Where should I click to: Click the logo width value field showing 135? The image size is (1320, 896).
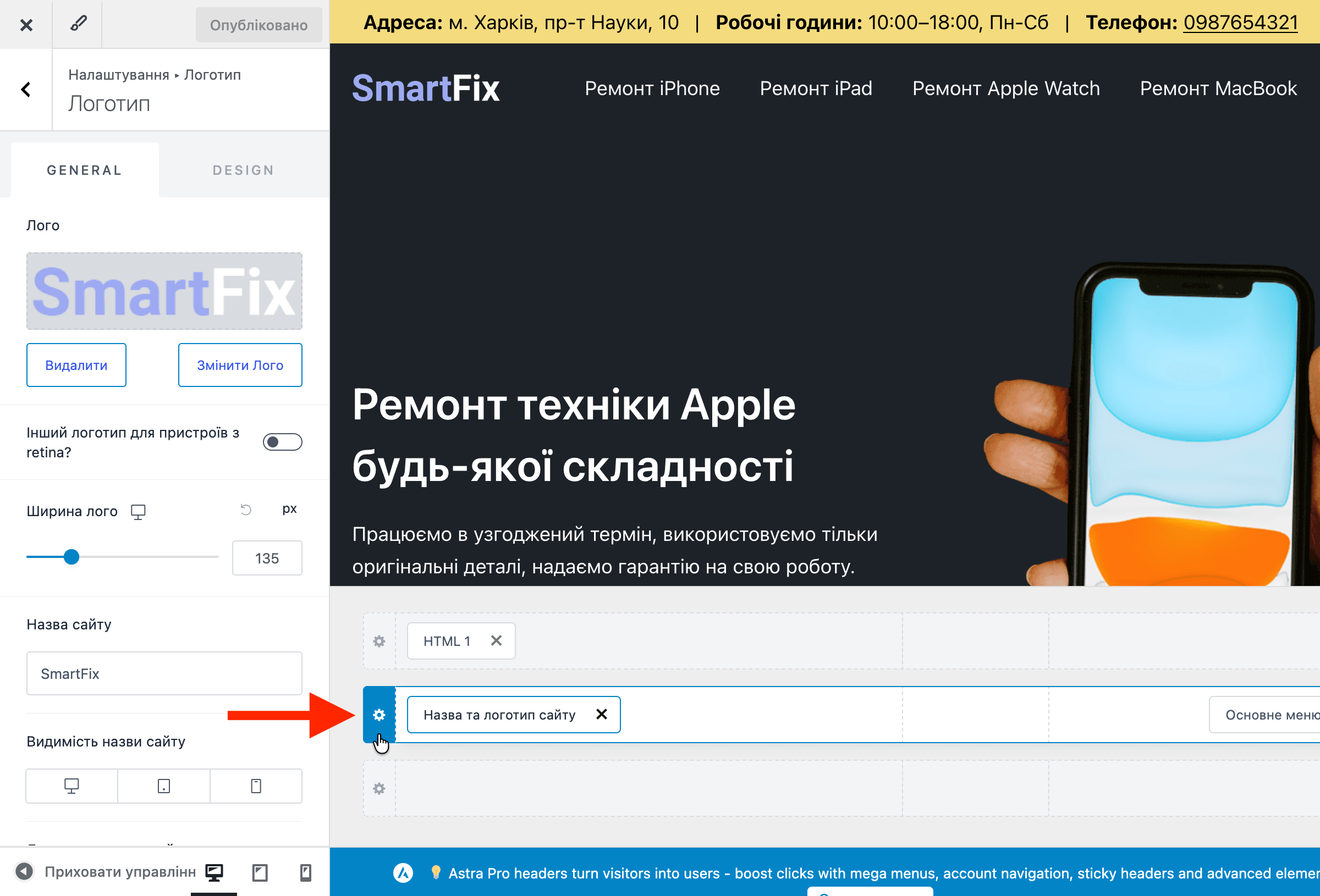coord(267,557)
